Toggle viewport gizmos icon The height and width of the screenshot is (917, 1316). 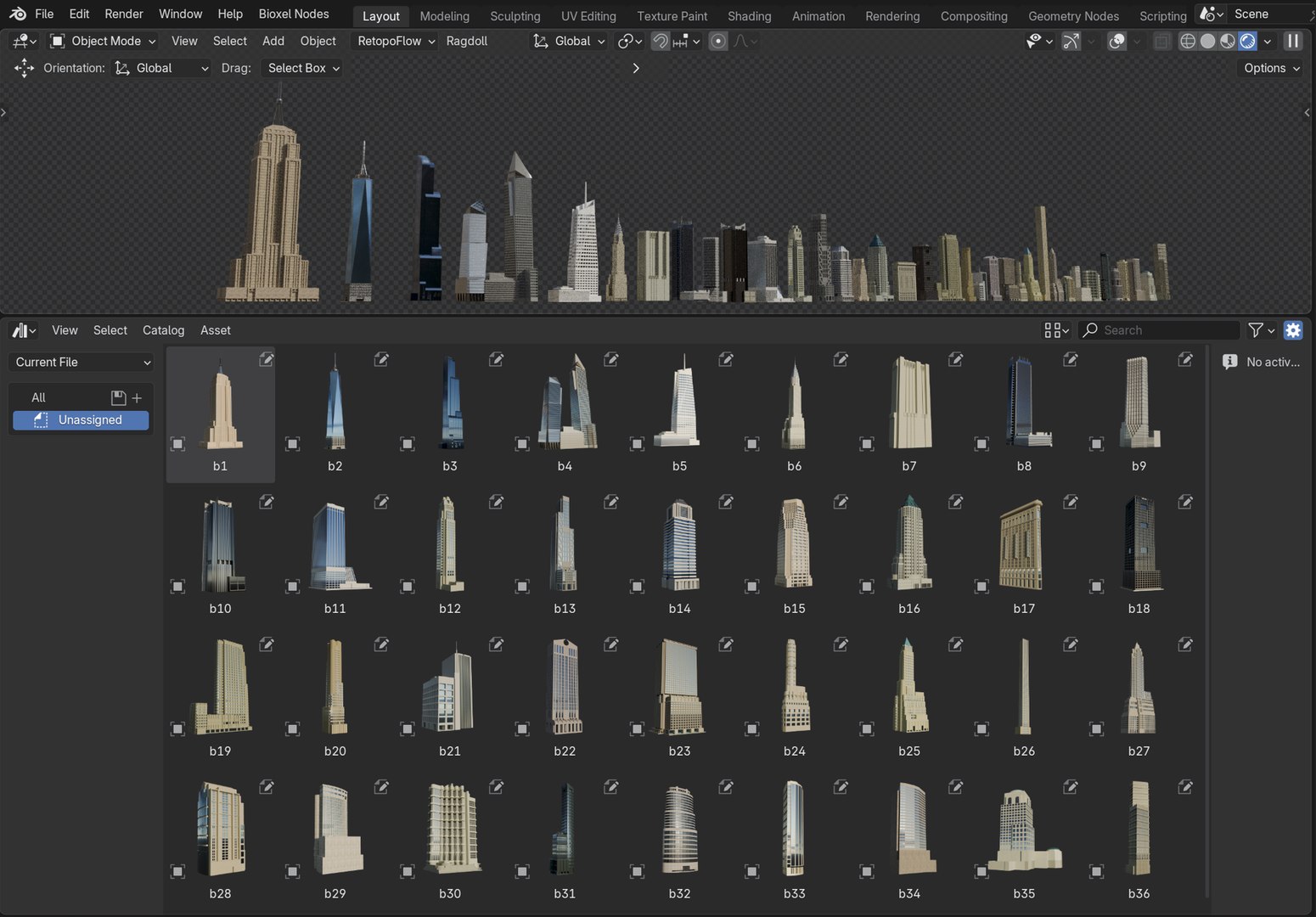pyautogui.click(x=1071, y=41)
